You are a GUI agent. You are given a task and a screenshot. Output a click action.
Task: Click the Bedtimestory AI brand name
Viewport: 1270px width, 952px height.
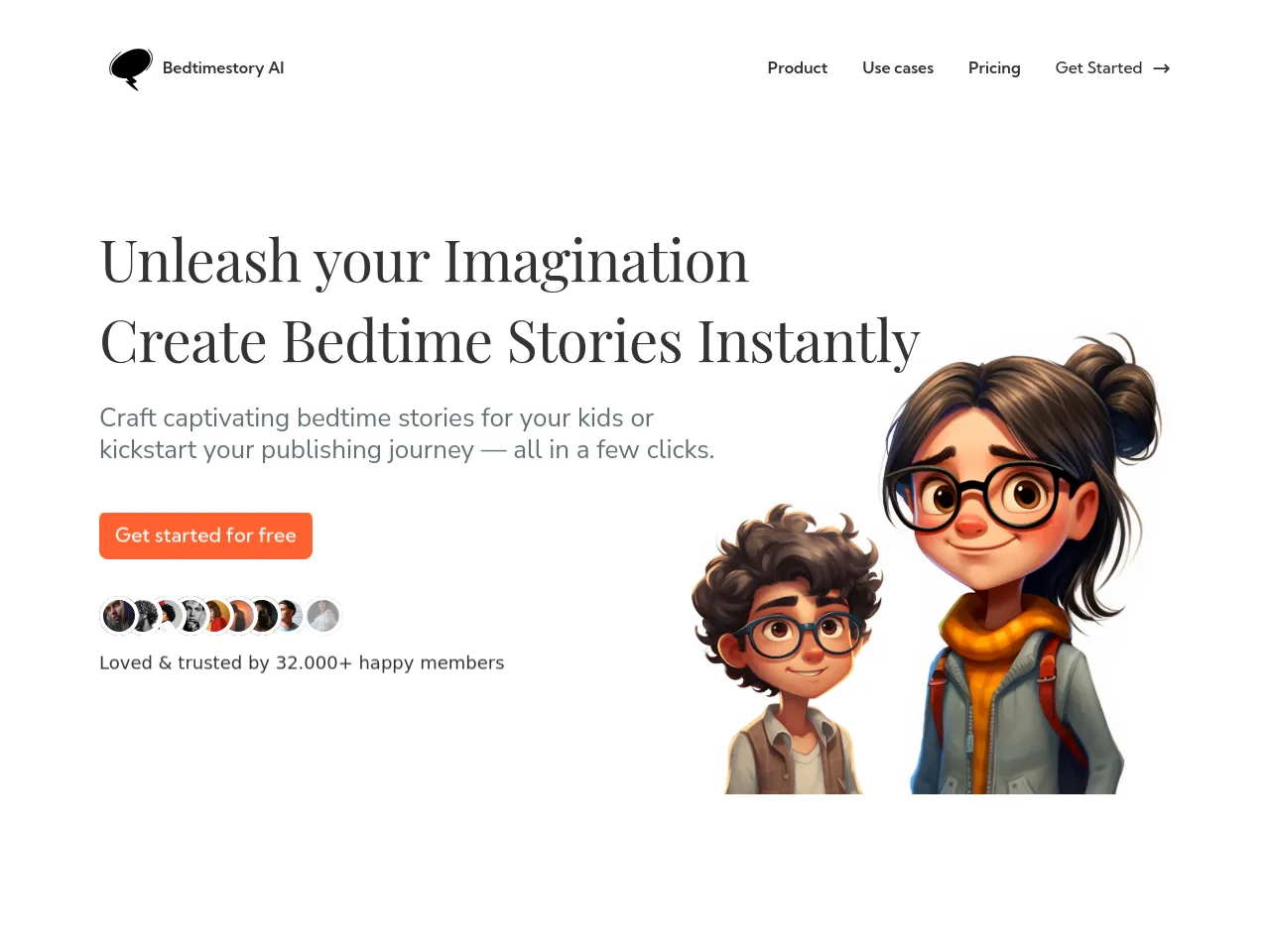(x=223, y=68)
